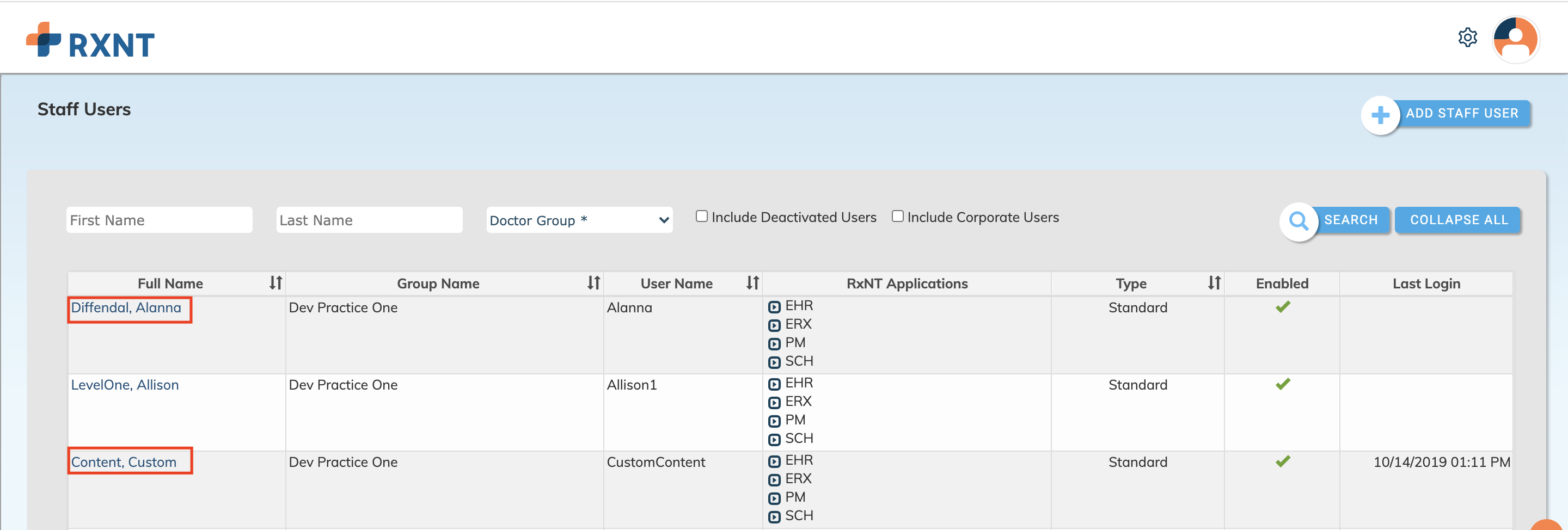
Task: Expand SCH for user Allison1
Action: (x=774, y=440)
